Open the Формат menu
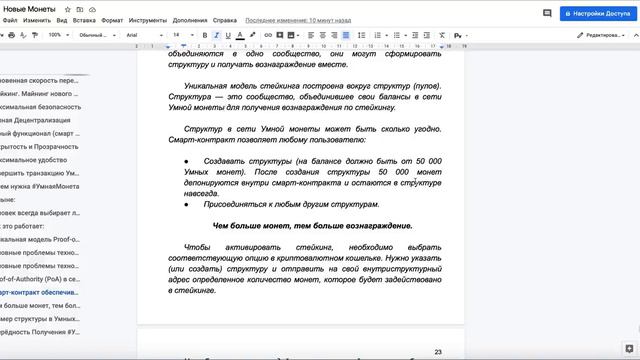640x360 pixels. coord(112,20)
